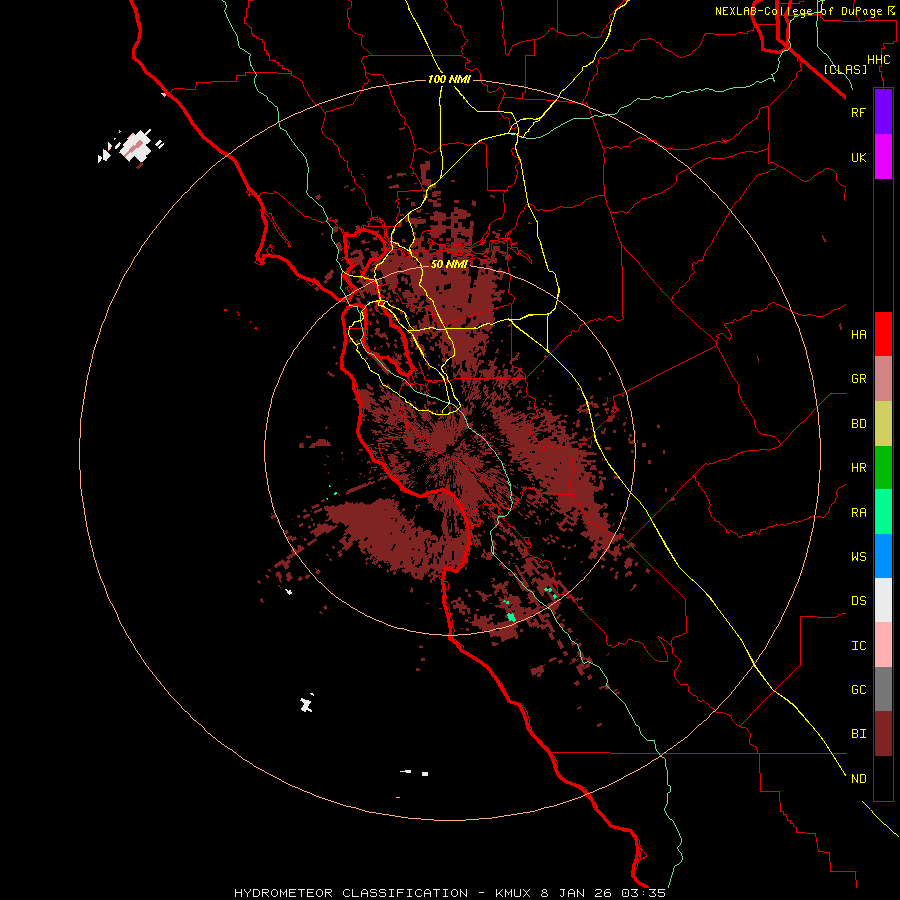This screenshot has height=900, width=900.
Task: Click the WS legend label
Action: [x=858, y=557]
